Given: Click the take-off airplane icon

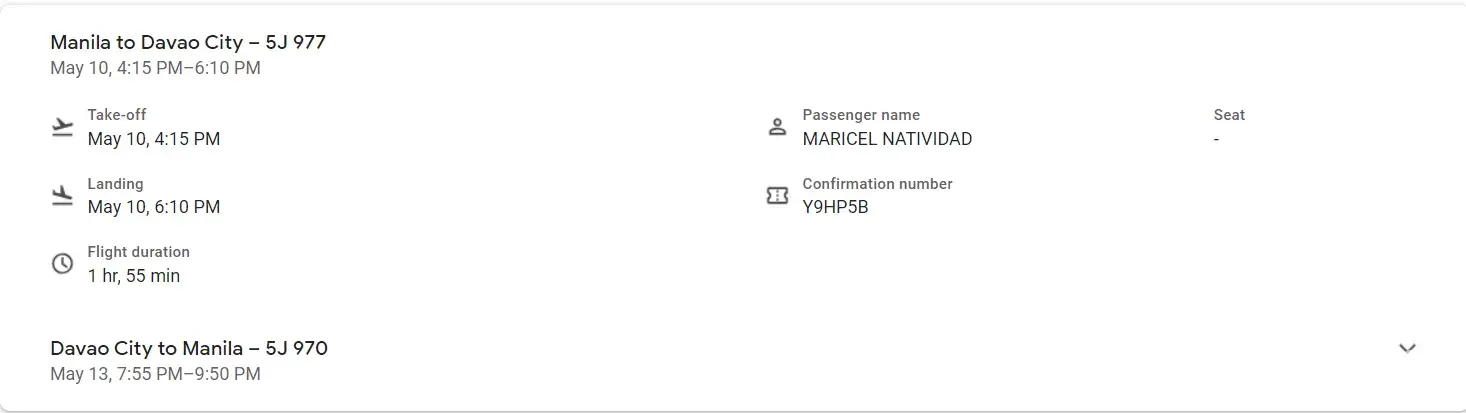Looking at the screenshot, I should click(62, 128).
